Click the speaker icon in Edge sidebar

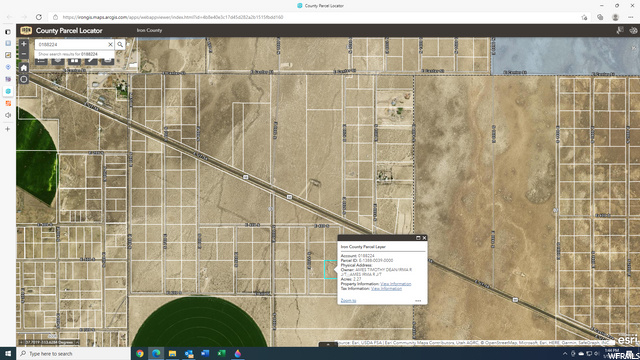pos(8,115)
